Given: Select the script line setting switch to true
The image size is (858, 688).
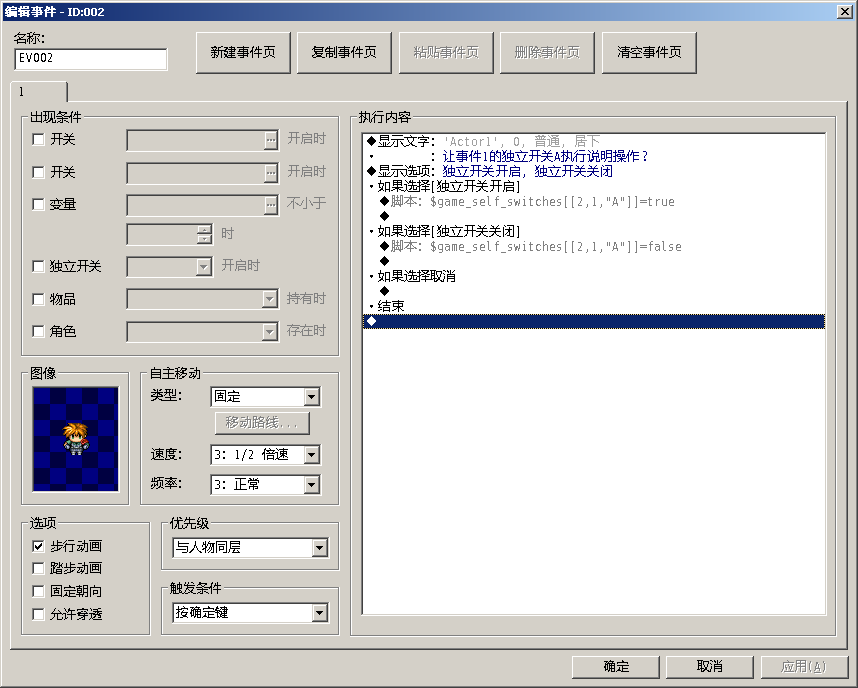Looking at the screenshot, I should (x=594, y=201).
